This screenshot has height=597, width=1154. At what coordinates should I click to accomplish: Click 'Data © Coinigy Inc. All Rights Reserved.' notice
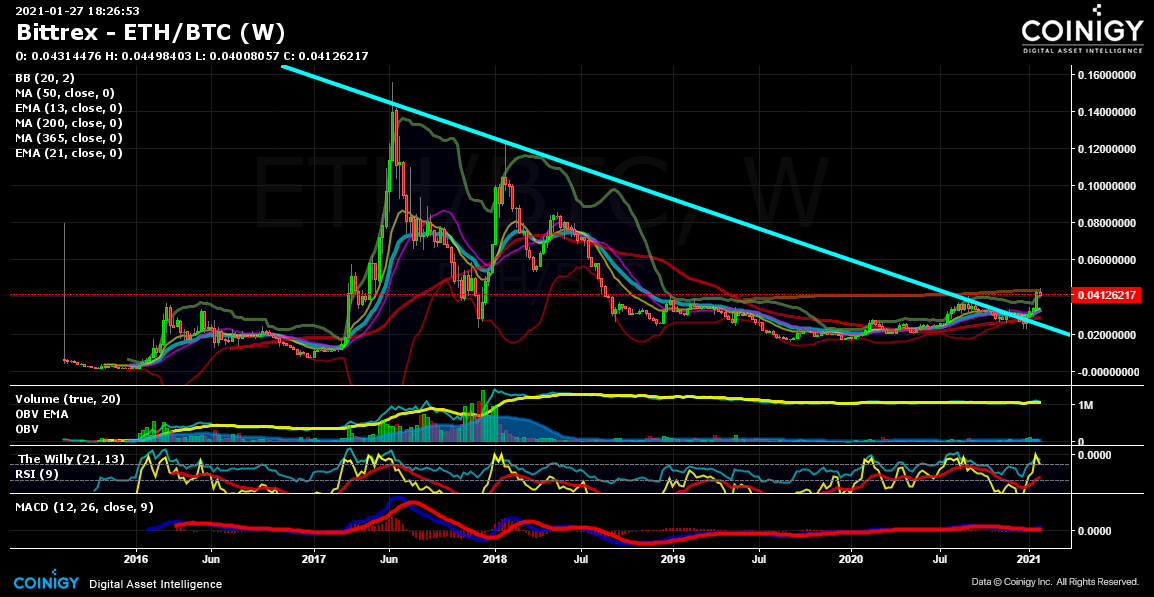tap(1055, 582)
